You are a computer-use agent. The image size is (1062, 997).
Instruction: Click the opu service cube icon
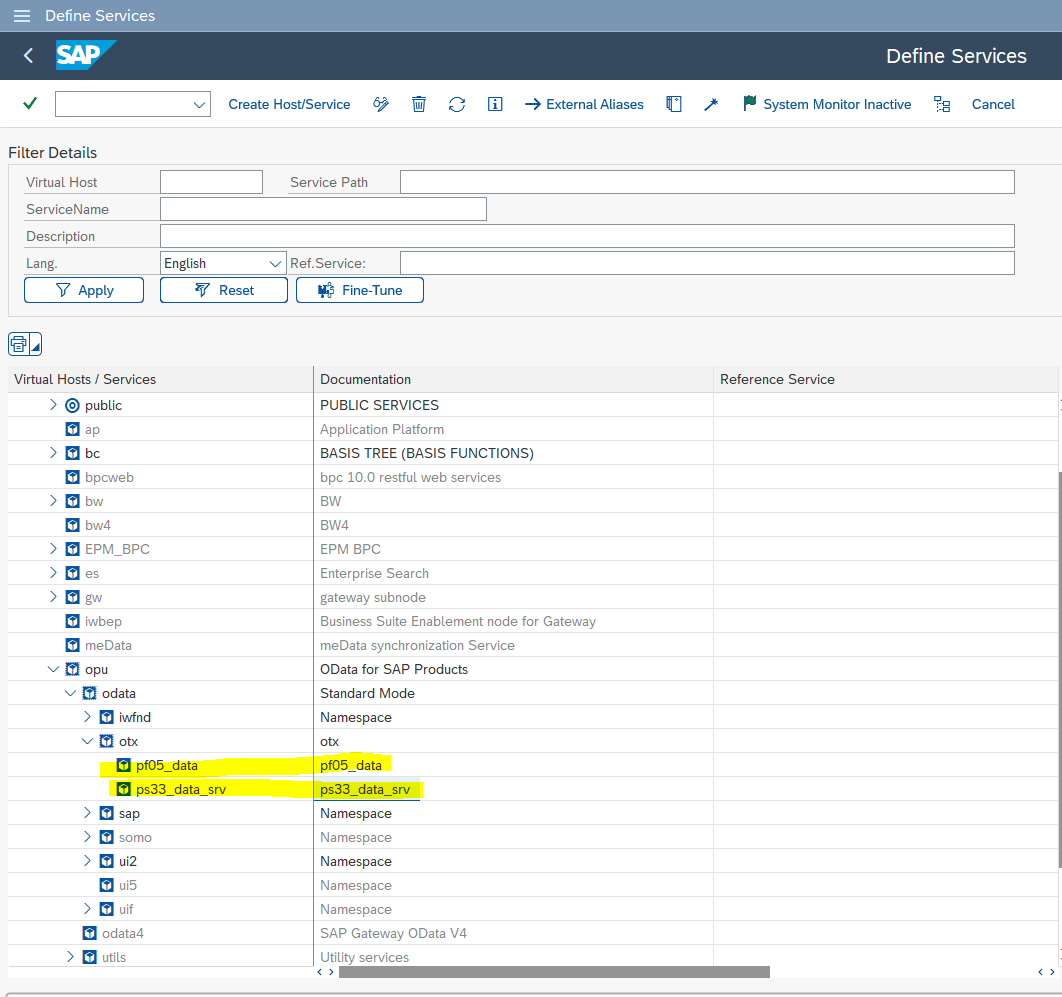[x=72, y=669]
